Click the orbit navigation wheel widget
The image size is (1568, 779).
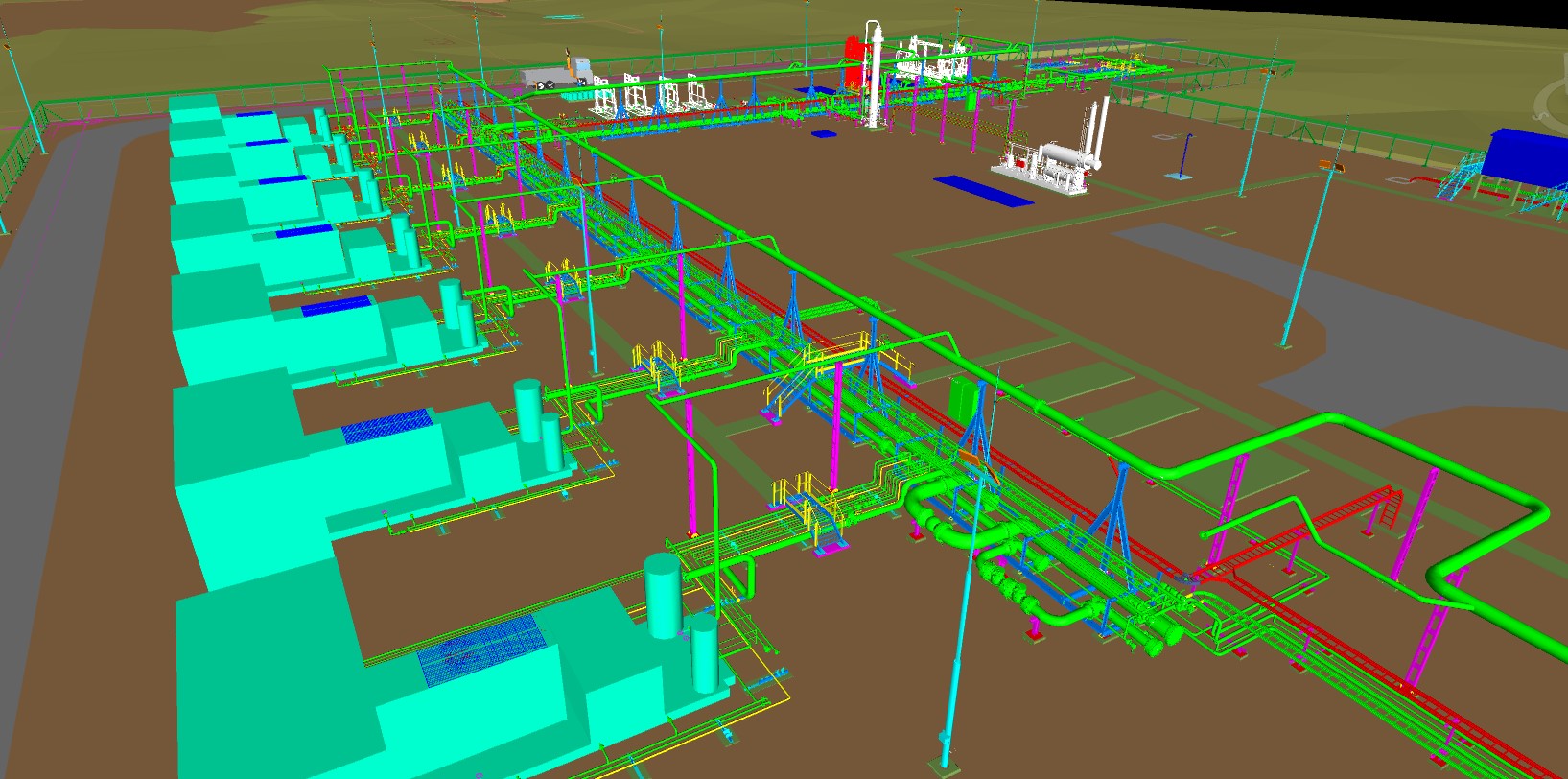coord(1553,98)
